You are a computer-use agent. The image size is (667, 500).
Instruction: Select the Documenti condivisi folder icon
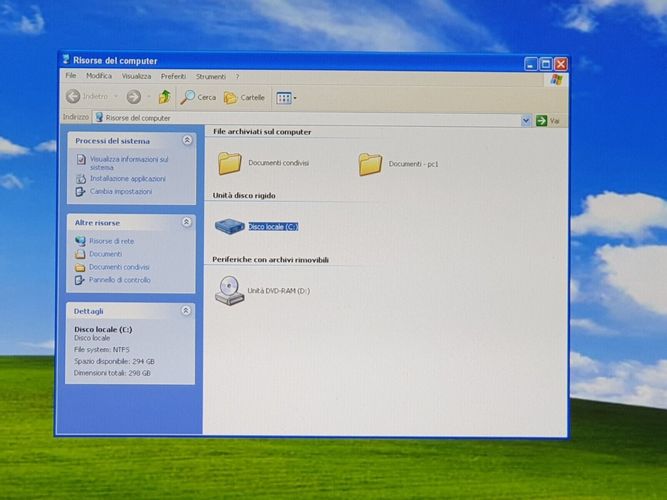pos(230,163)
